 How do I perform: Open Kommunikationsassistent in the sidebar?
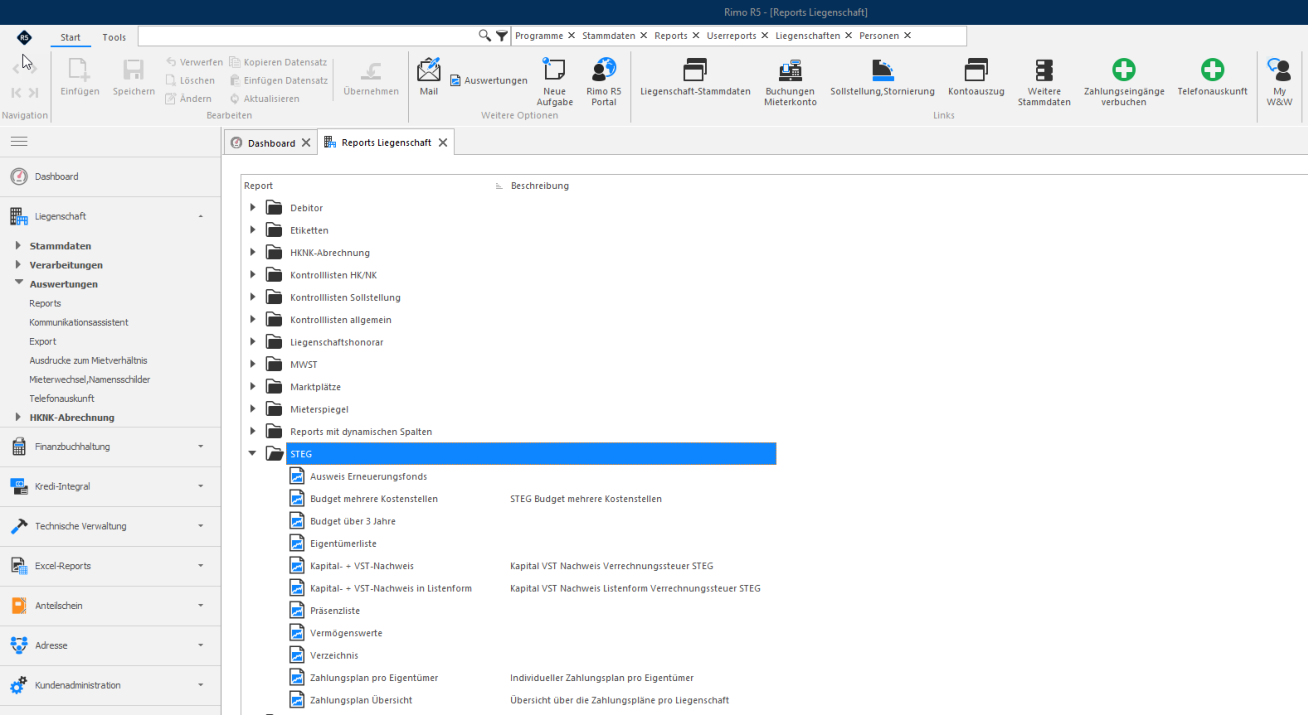point(79,323)
